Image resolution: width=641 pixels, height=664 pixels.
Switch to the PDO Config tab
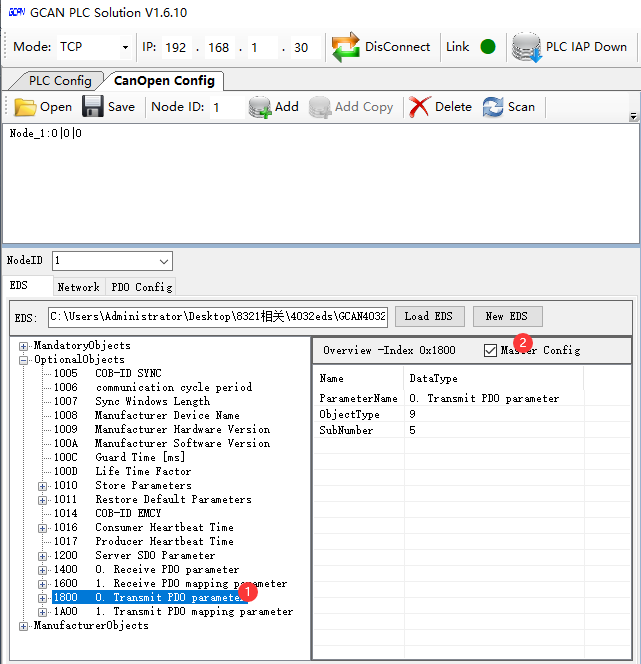(141, 287)
